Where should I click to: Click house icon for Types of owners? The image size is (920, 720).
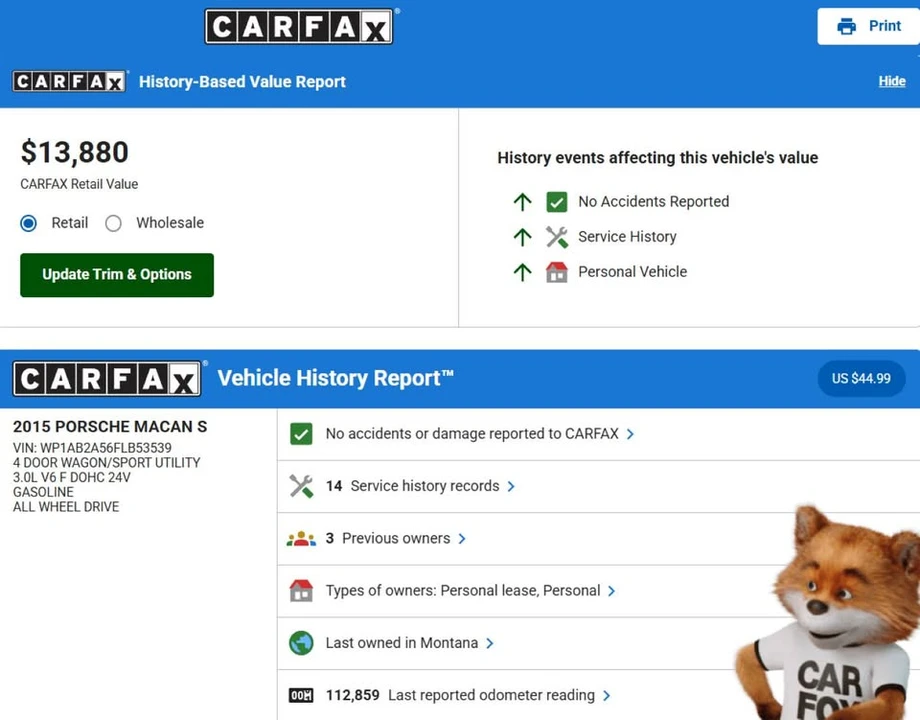coord(301,591)
